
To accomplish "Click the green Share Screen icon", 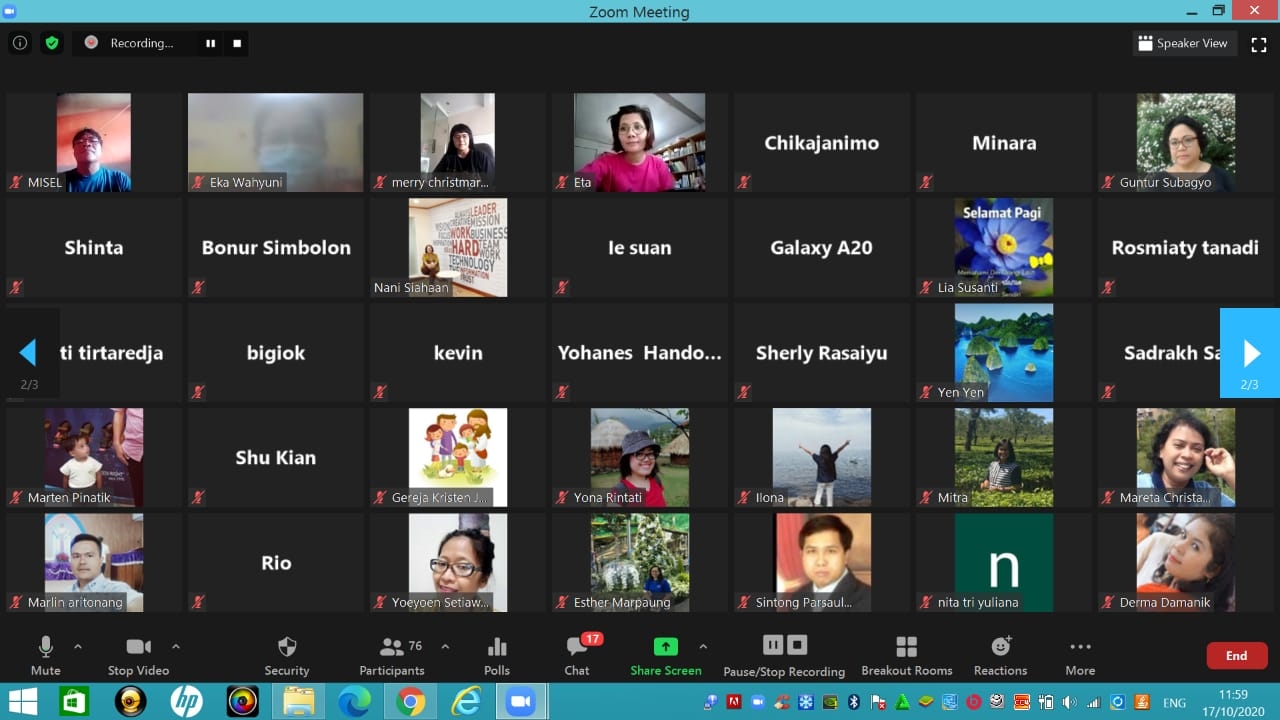I will point(665,646).
